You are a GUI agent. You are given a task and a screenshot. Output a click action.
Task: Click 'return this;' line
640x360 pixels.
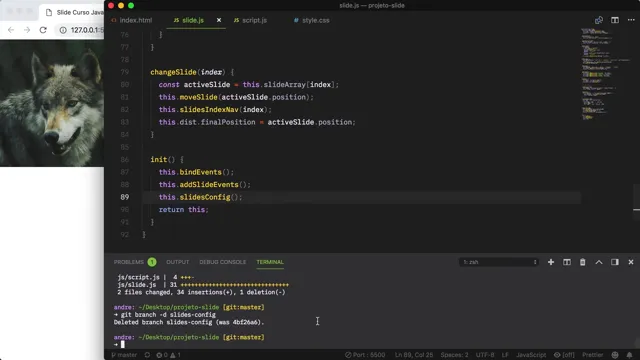click(x=184, y=209)
